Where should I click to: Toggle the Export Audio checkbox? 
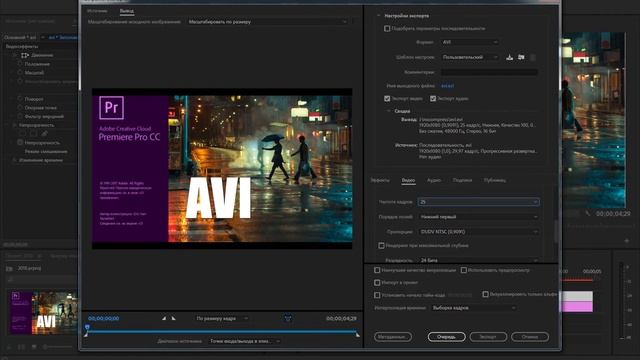point(433,98)
